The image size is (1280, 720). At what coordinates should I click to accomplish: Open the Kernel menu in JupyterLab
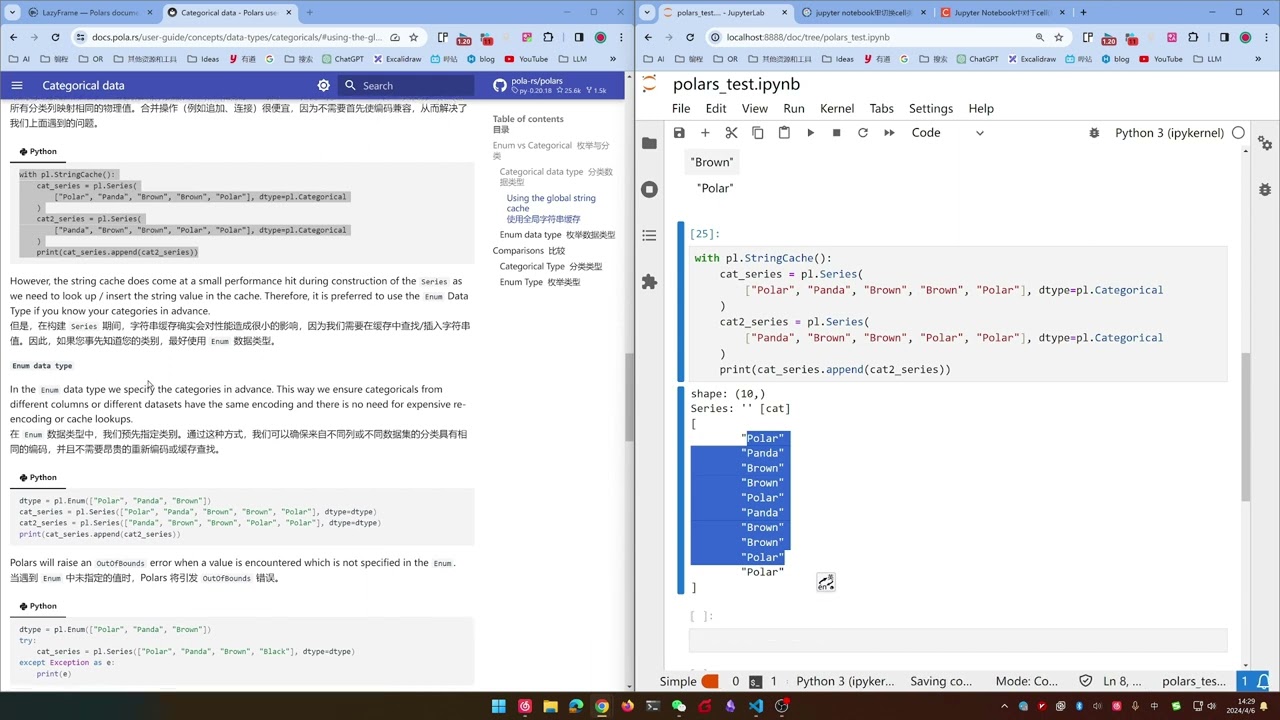click(837, 108)
